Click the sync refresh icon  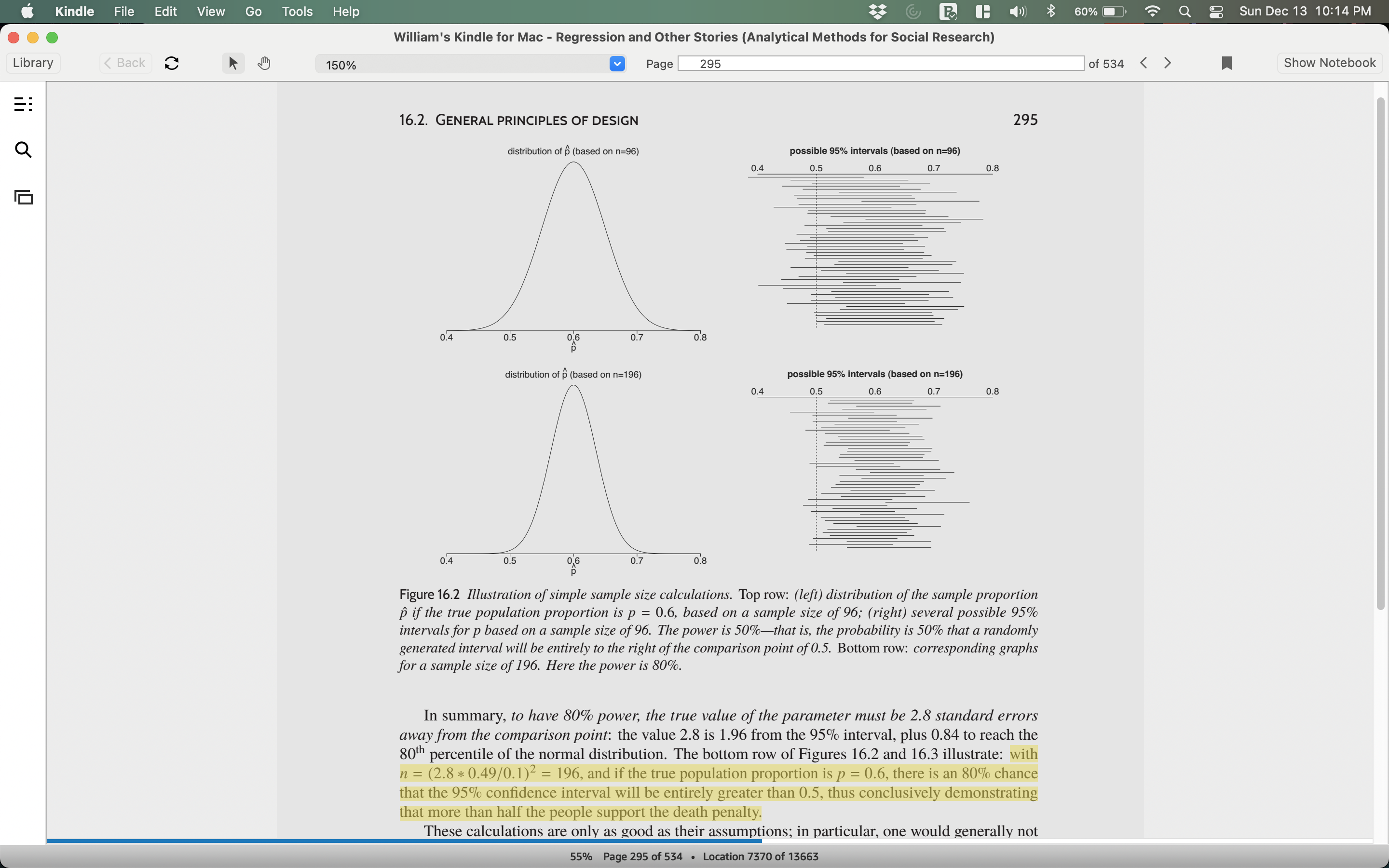[x=172, y=63]
